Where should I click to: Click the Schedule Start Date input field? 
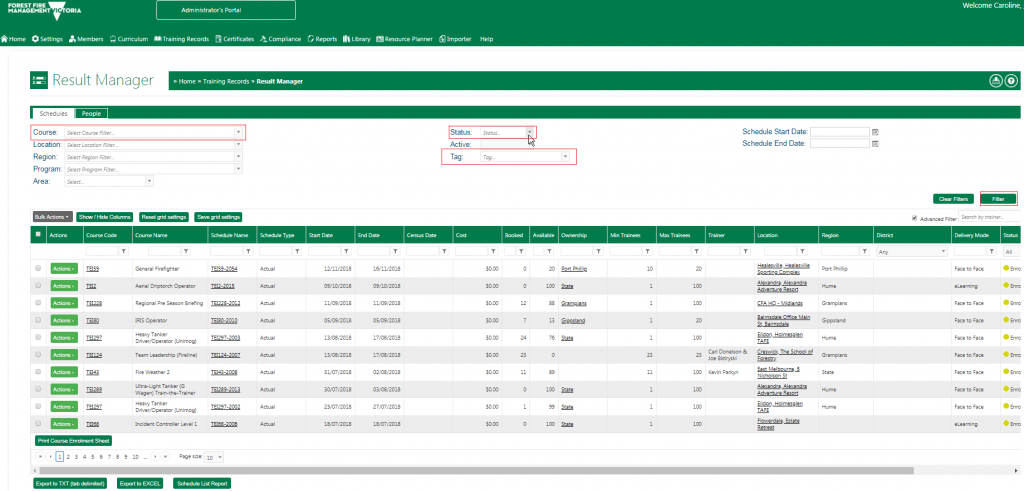click(x=840, y=132)
